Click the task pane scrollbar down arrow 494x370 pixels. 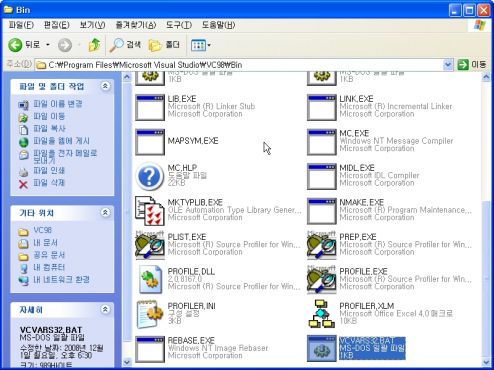127,362
